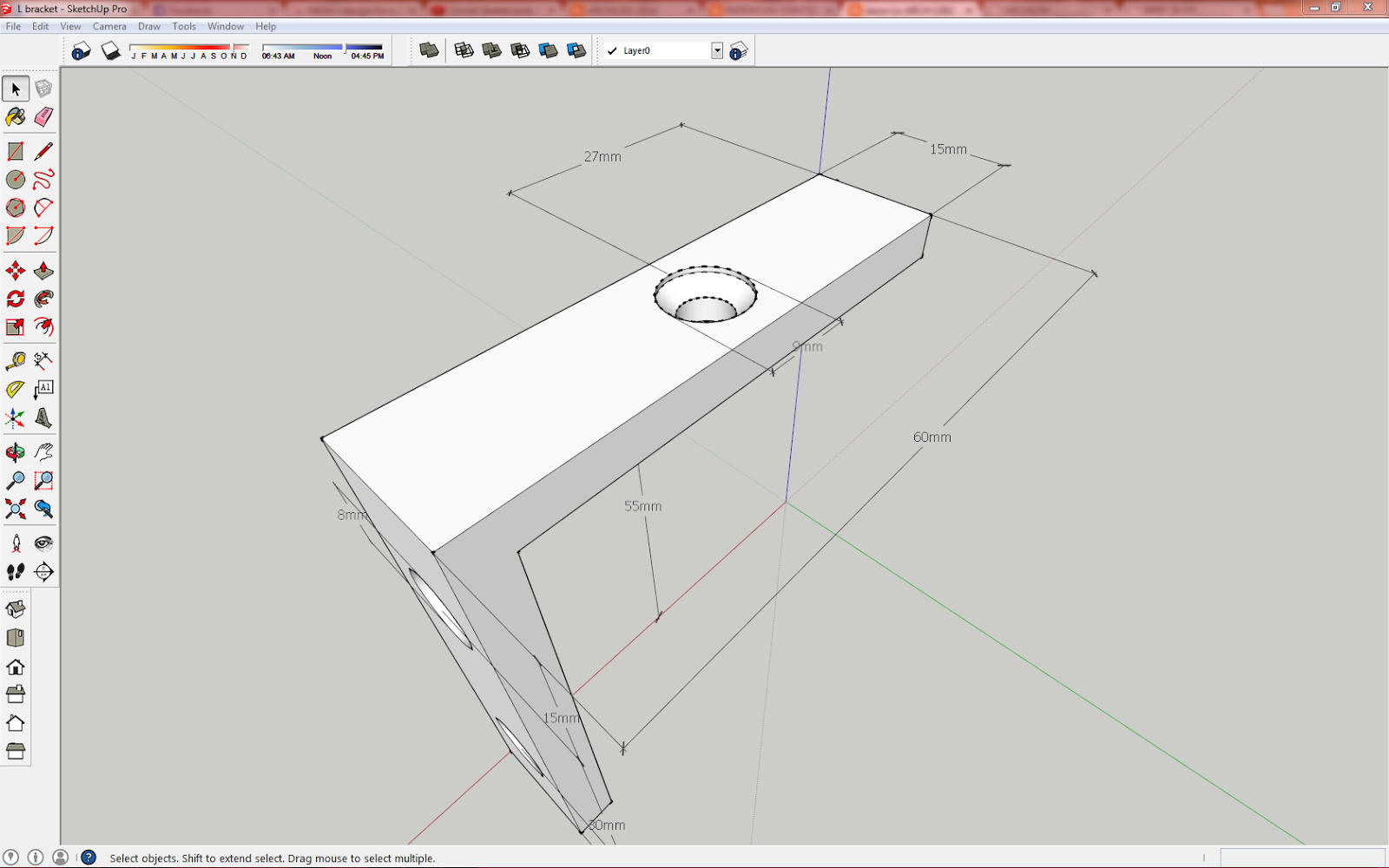
Task: Open the View menu
Action: (70, 26)
